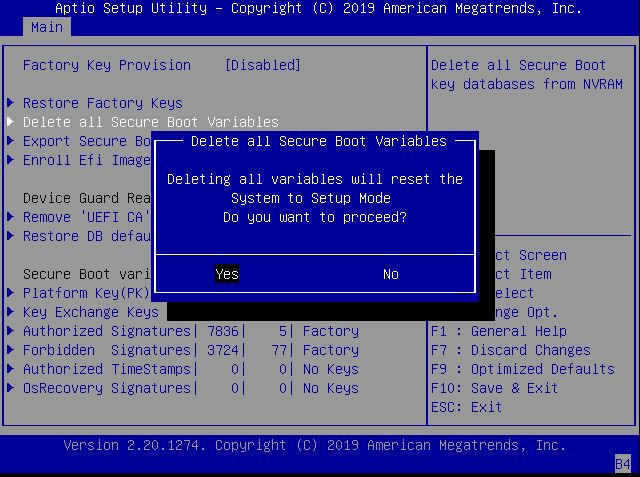
Task: Select Remove 'UEFI CA' entry
Action: [x=87, y=217]
